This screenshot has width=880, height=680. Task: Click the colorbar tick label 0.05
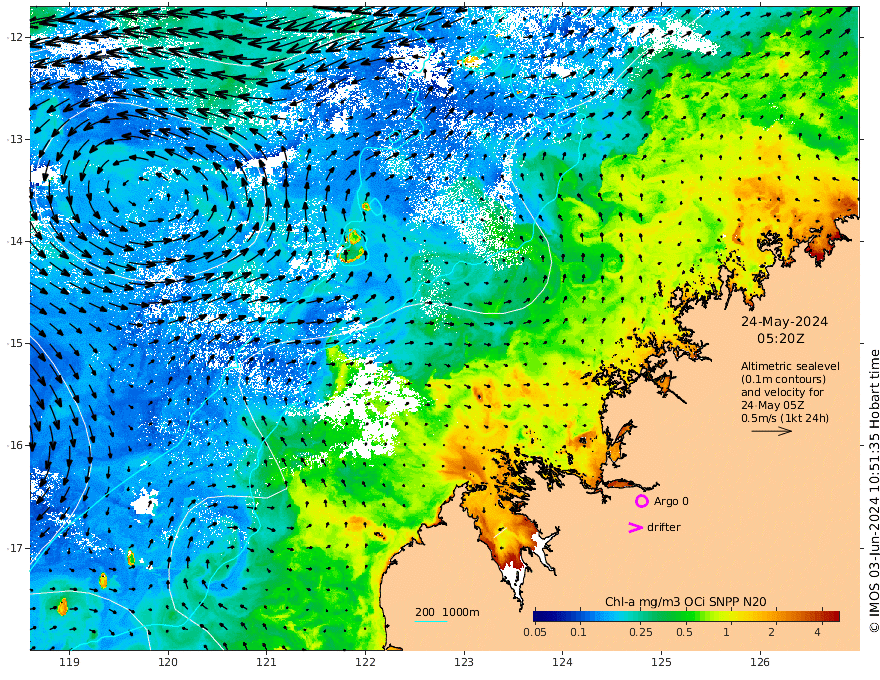[x=535, y=632]
